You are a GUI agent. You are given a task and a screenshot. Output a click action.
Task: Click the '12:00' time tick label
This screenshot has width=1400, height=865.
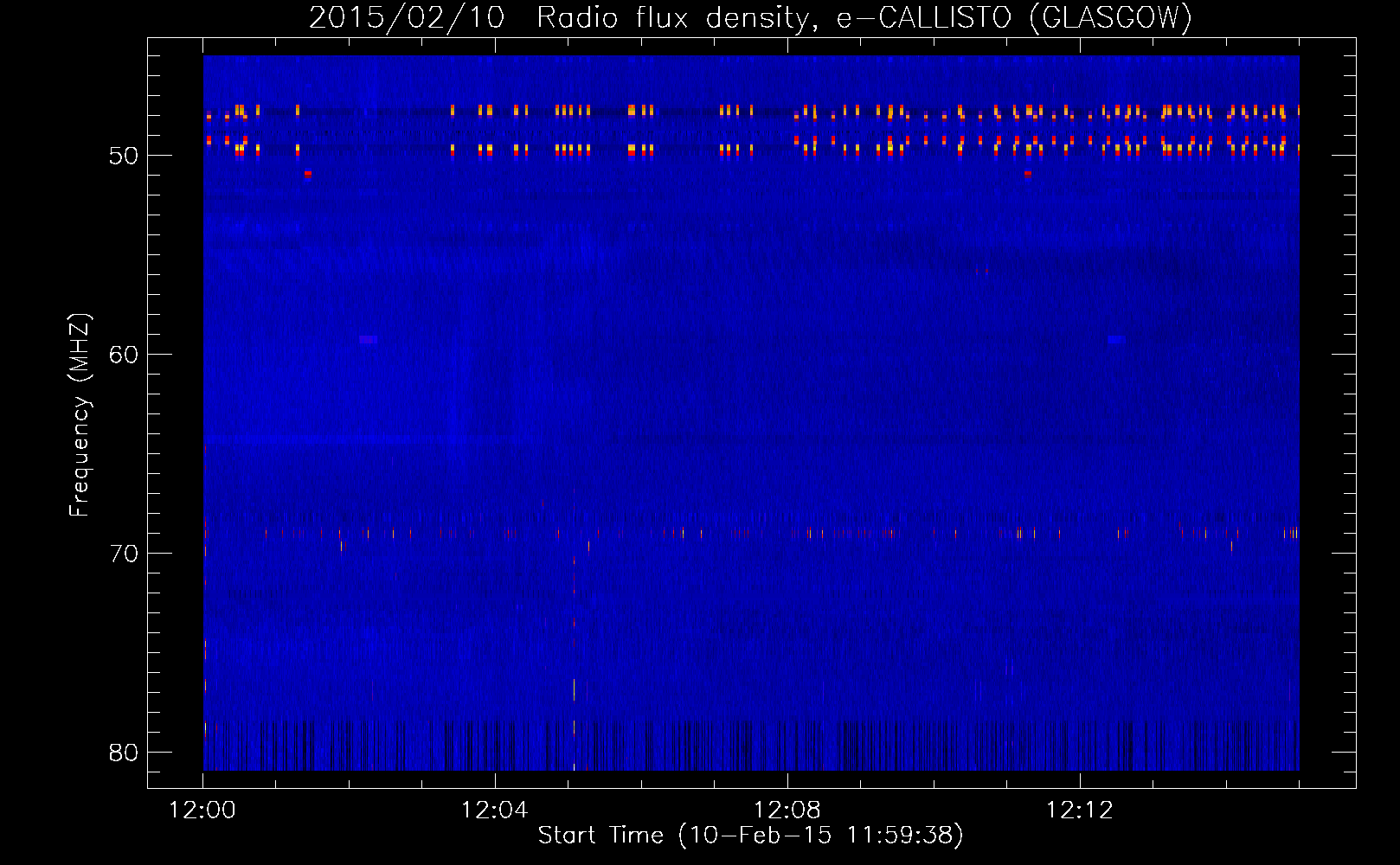(202, 811)
